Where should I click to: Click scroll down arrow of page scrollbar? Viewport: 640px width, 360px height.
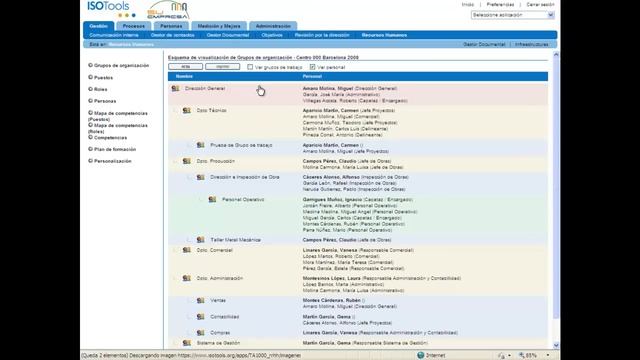pyautogui.click(x=556, y=345)
